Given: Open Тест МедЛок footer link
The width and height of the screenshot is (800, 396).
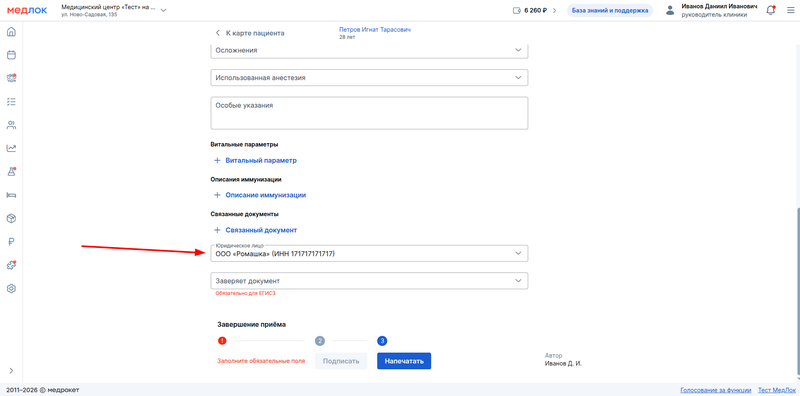Looking at the screenshot, I should click(776, 390).
